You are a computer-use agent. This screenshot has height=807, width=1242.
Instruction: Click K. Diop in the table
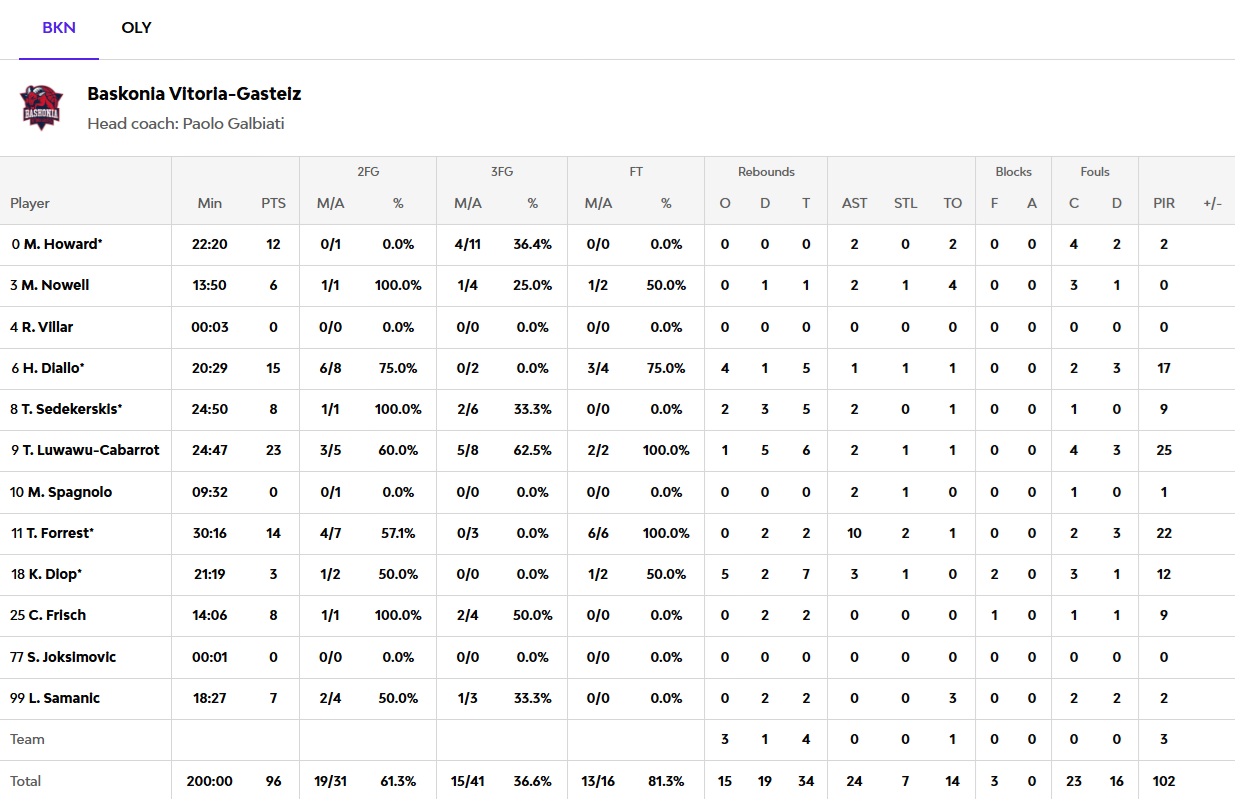[x=52, y=574]
